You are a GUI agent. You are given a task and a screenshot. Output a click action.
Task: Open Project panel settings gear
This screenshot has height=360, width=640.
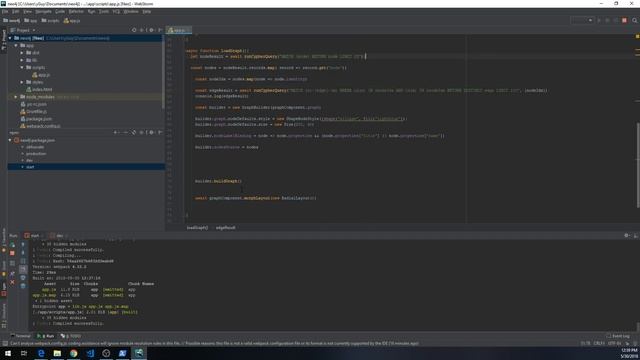[151, 30]
